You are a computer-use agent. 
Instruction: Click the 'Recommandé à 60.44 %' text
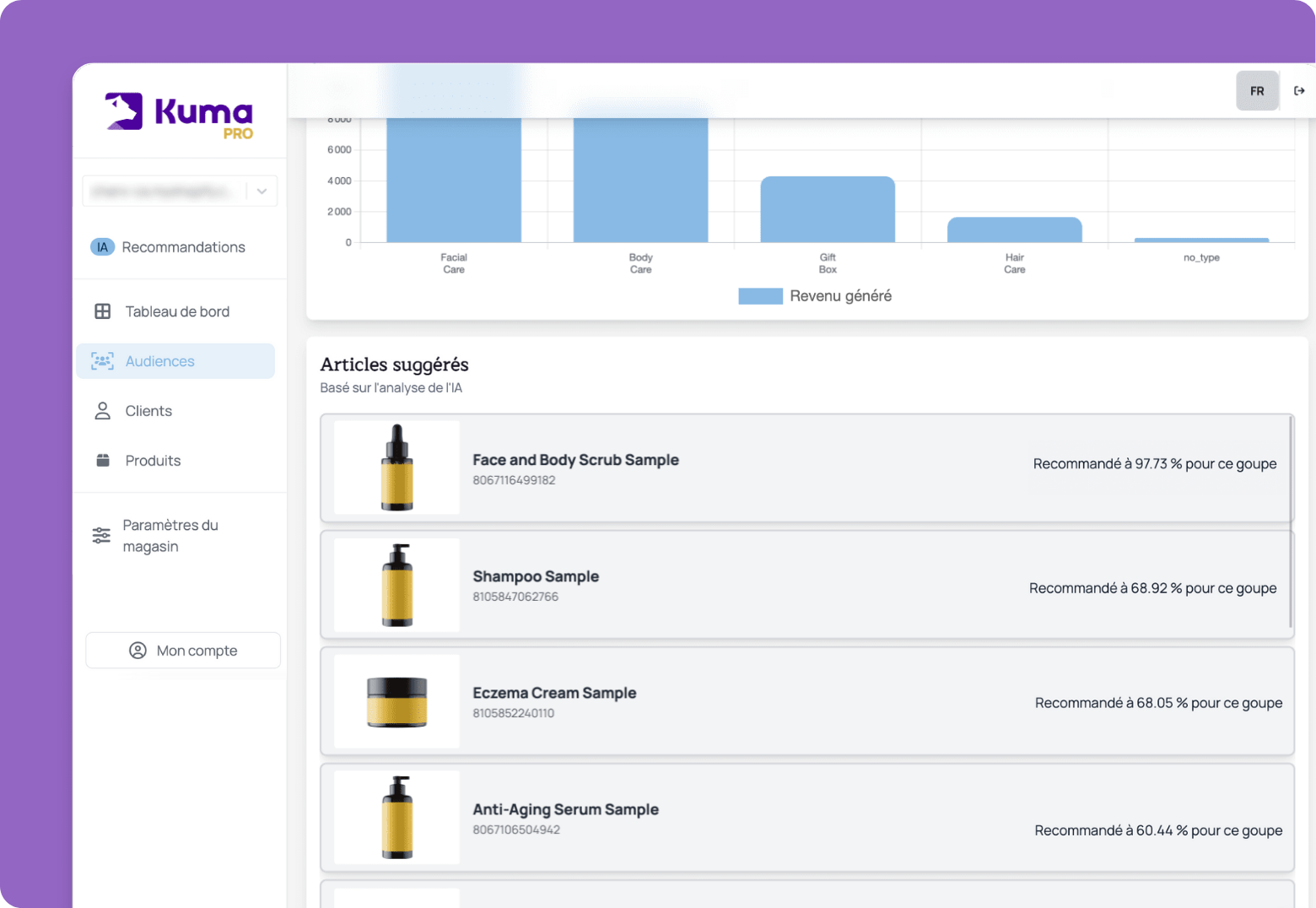1158,830
